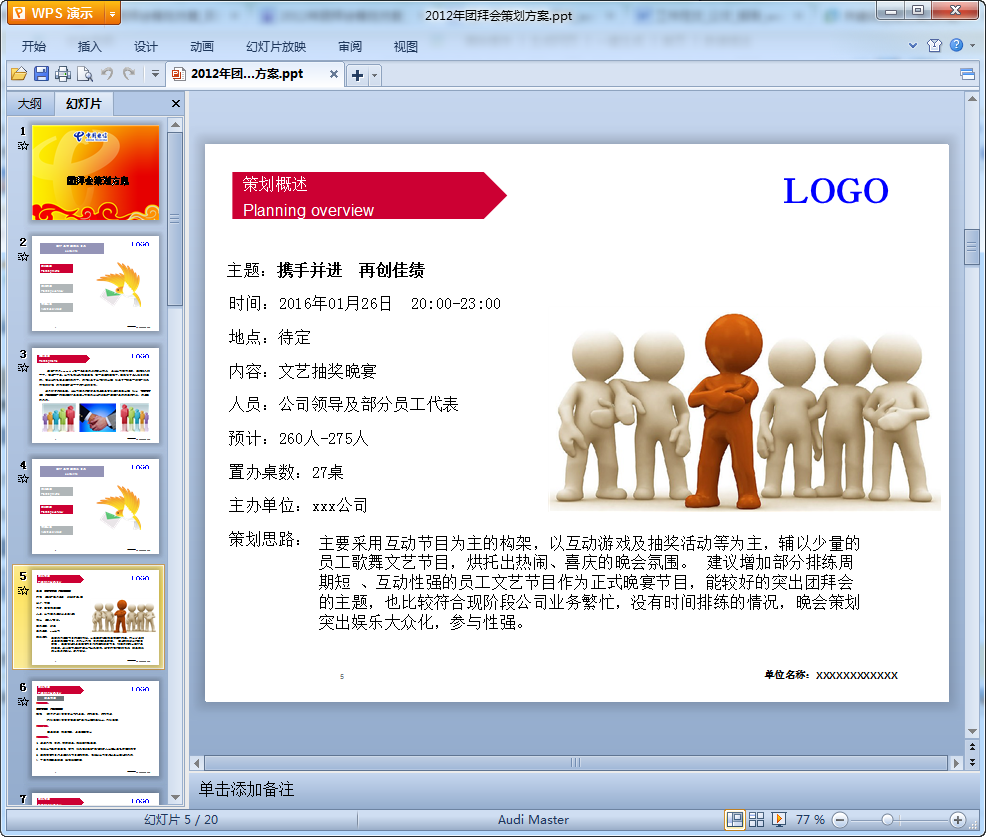Expand the Help dropdown arrow
The height and width of the screenshot is (837, 986).
[973, 45]
